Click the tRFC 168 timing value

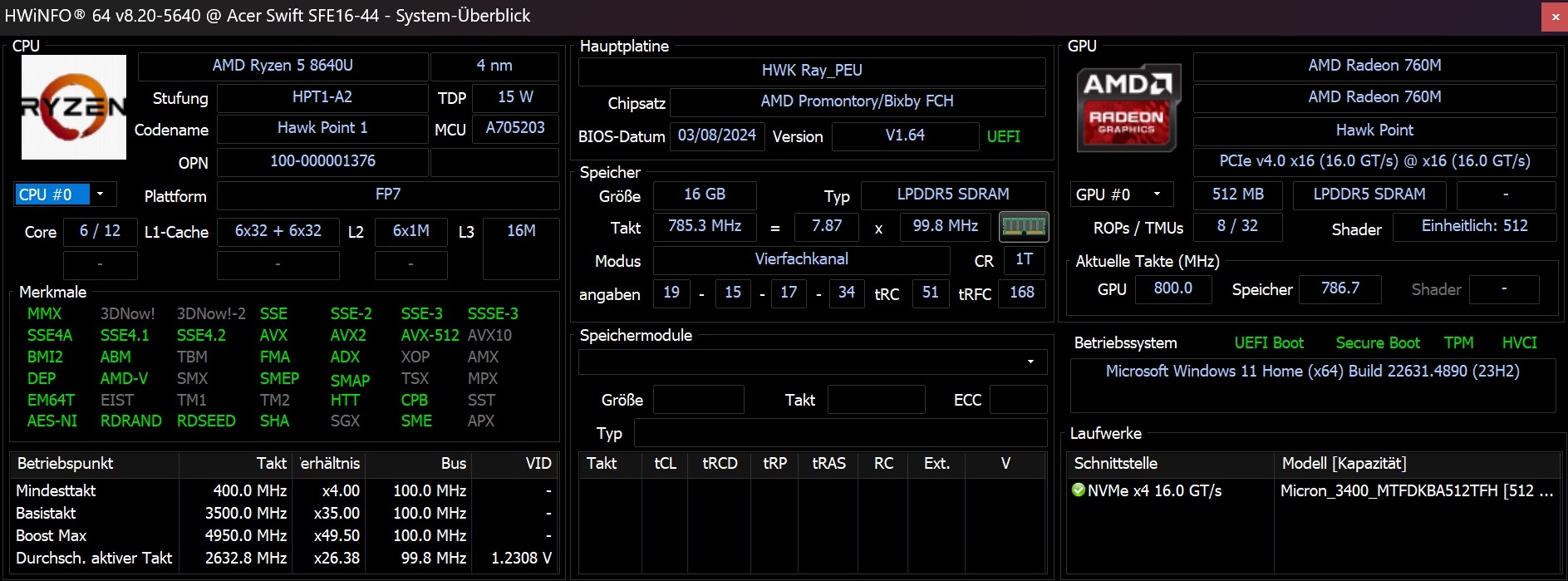(1022, 293)
